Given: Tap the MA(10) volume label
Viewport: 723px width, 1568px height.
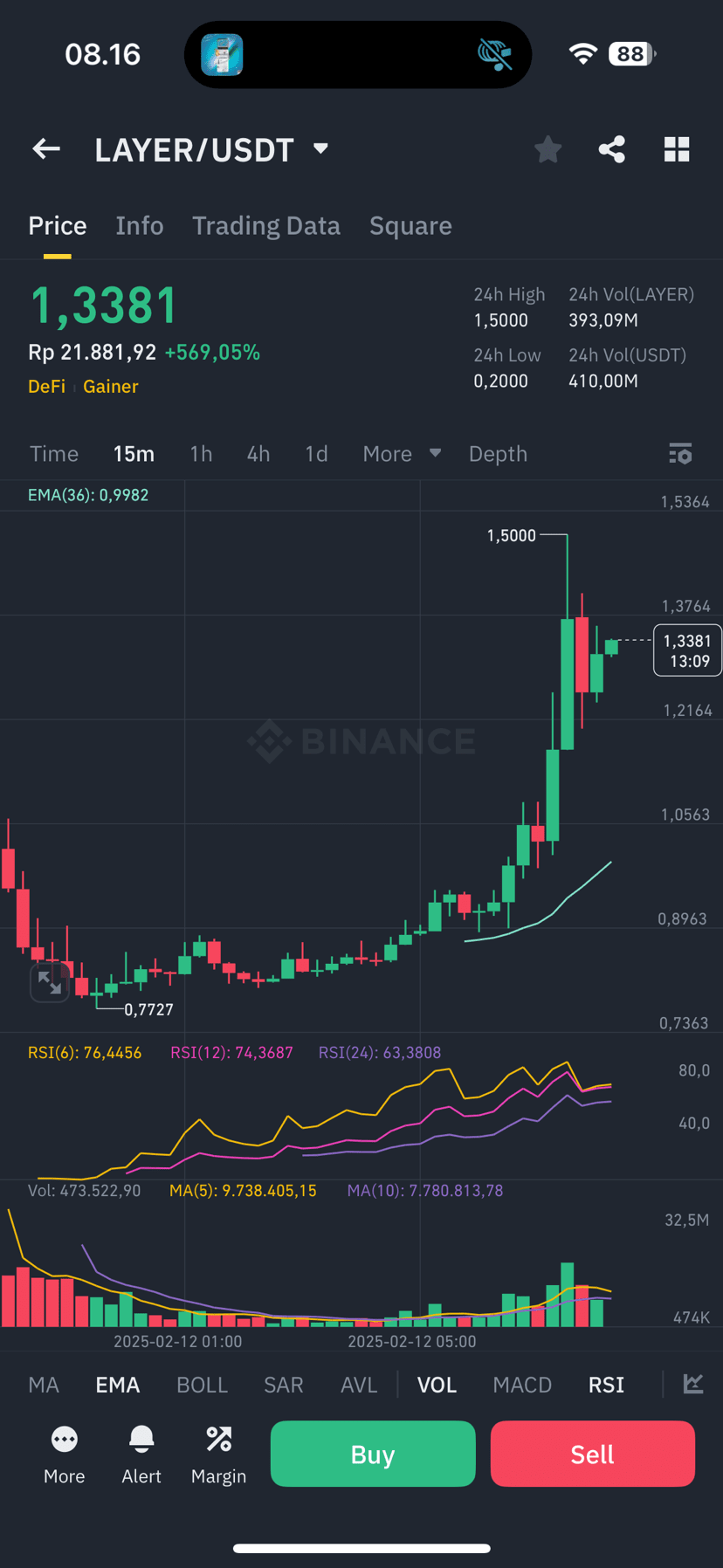Looking at the screenshot, I should (425, 1191).
